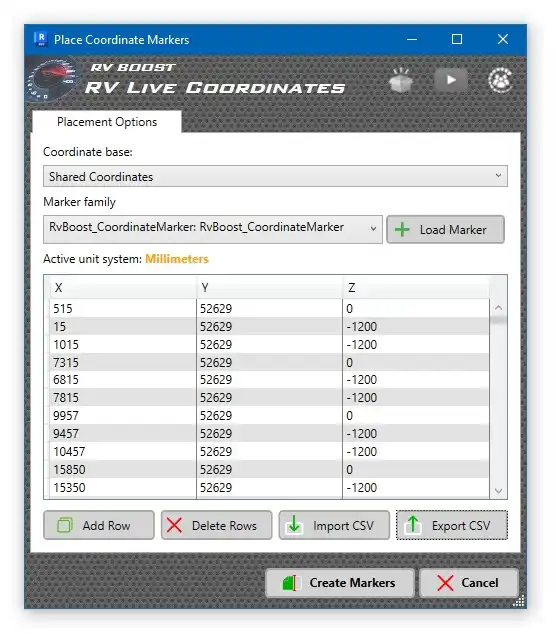Open the community users icon
Viewport: 556px width, 639px height.
point(501,79)
